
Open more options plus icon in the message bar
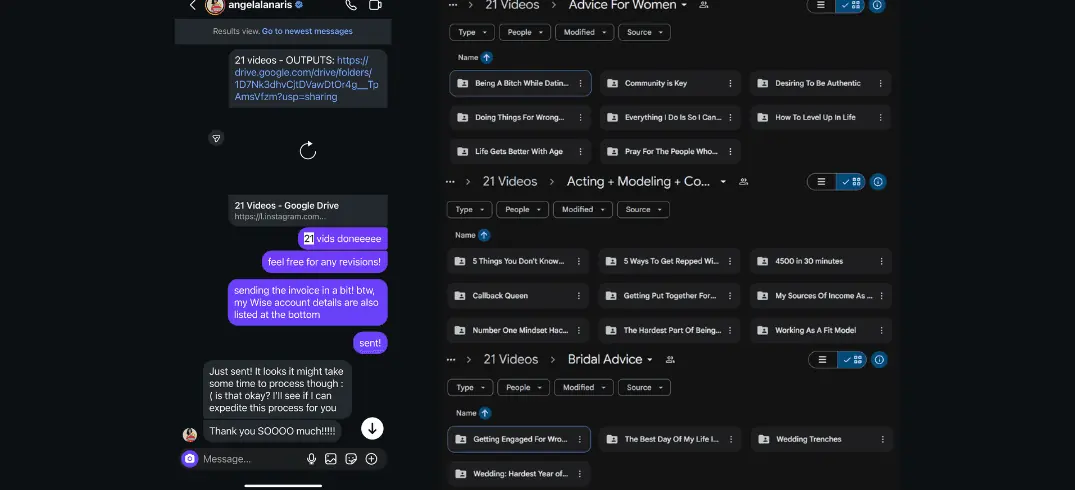point(372,459)
